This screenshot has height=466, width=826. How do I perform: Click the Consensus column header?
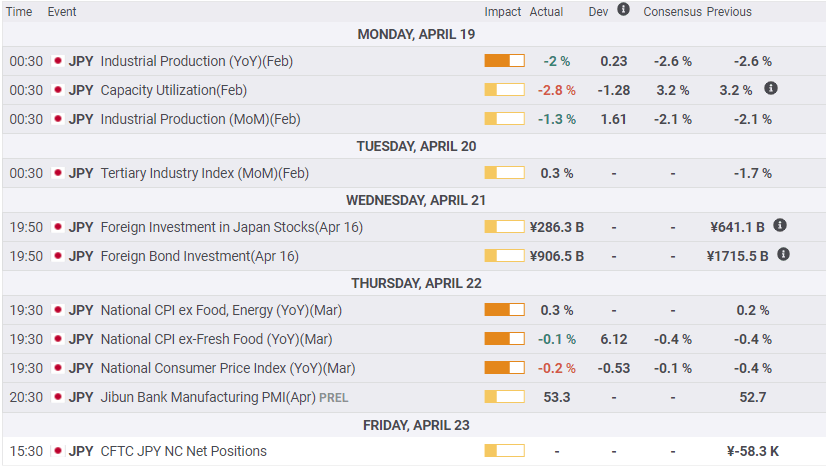coord(672,12)
